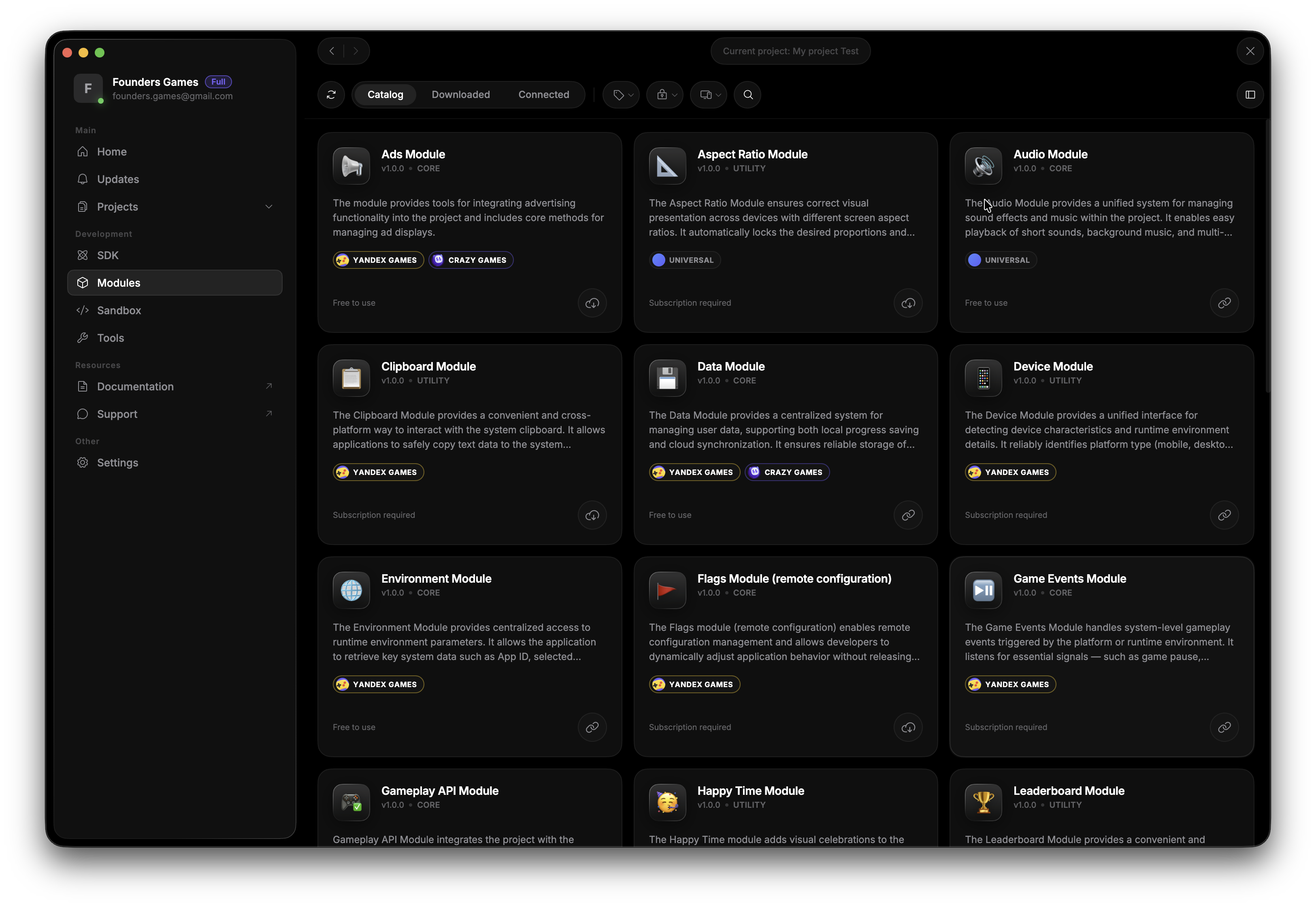Download the Clipboard Module via cloud icon
The width and height of the screenshot is (1316, 907).
click(x=592, y=515)
